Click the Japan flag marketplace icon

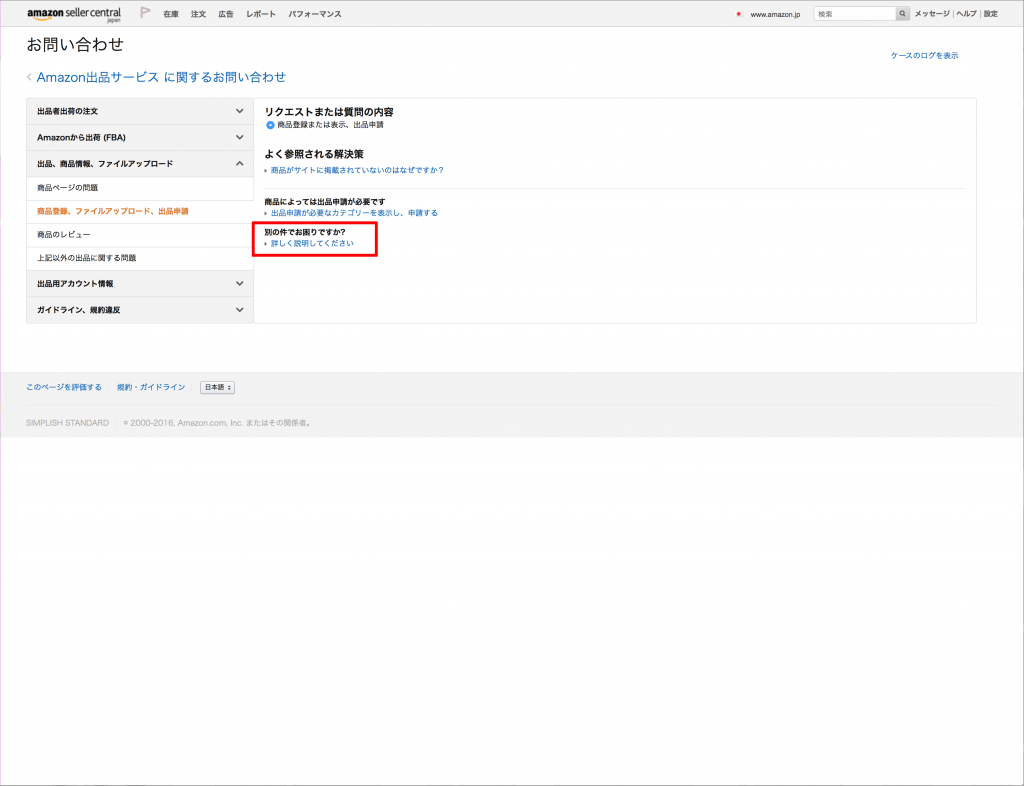(x=739, y=14)
